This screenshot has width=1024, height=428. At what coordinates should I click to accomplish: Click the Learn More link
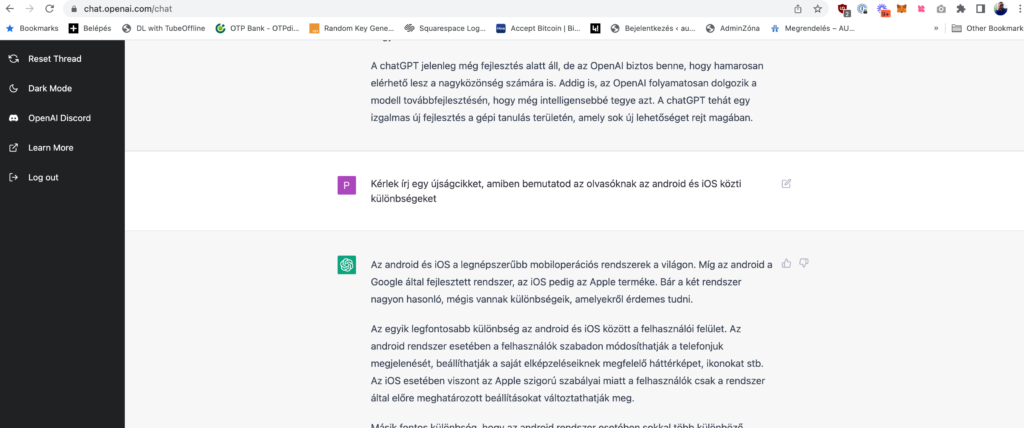pyautogui.click(x=50, y=148)
